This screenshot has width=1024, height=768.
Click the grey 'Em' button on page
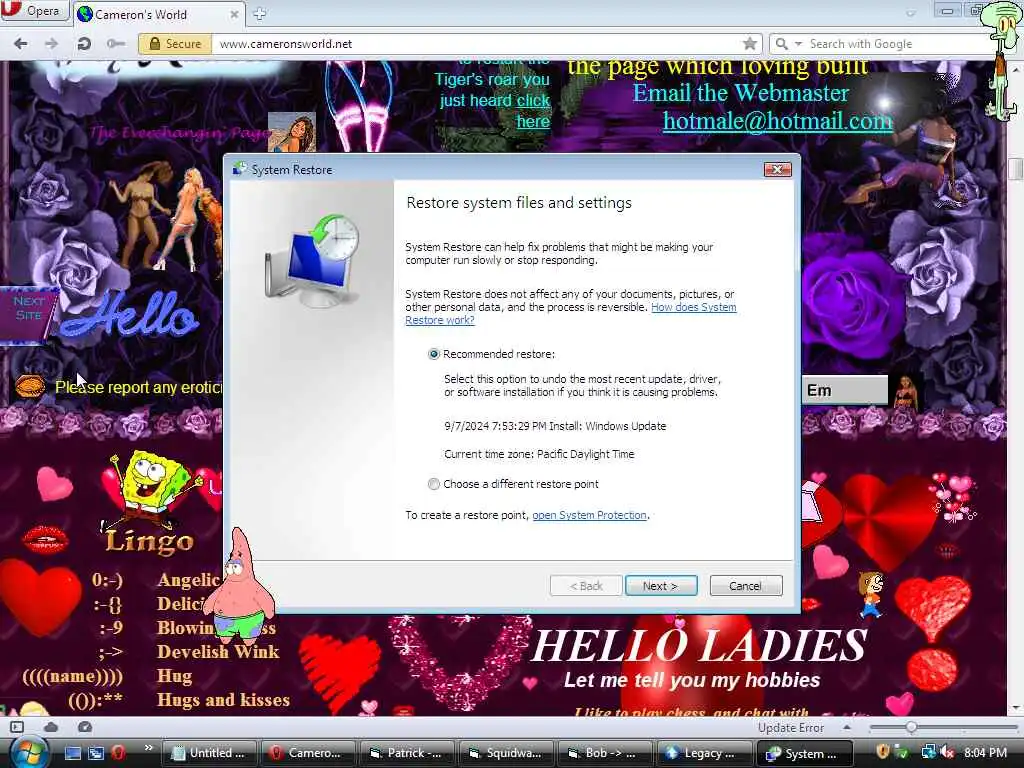(844, 390)
